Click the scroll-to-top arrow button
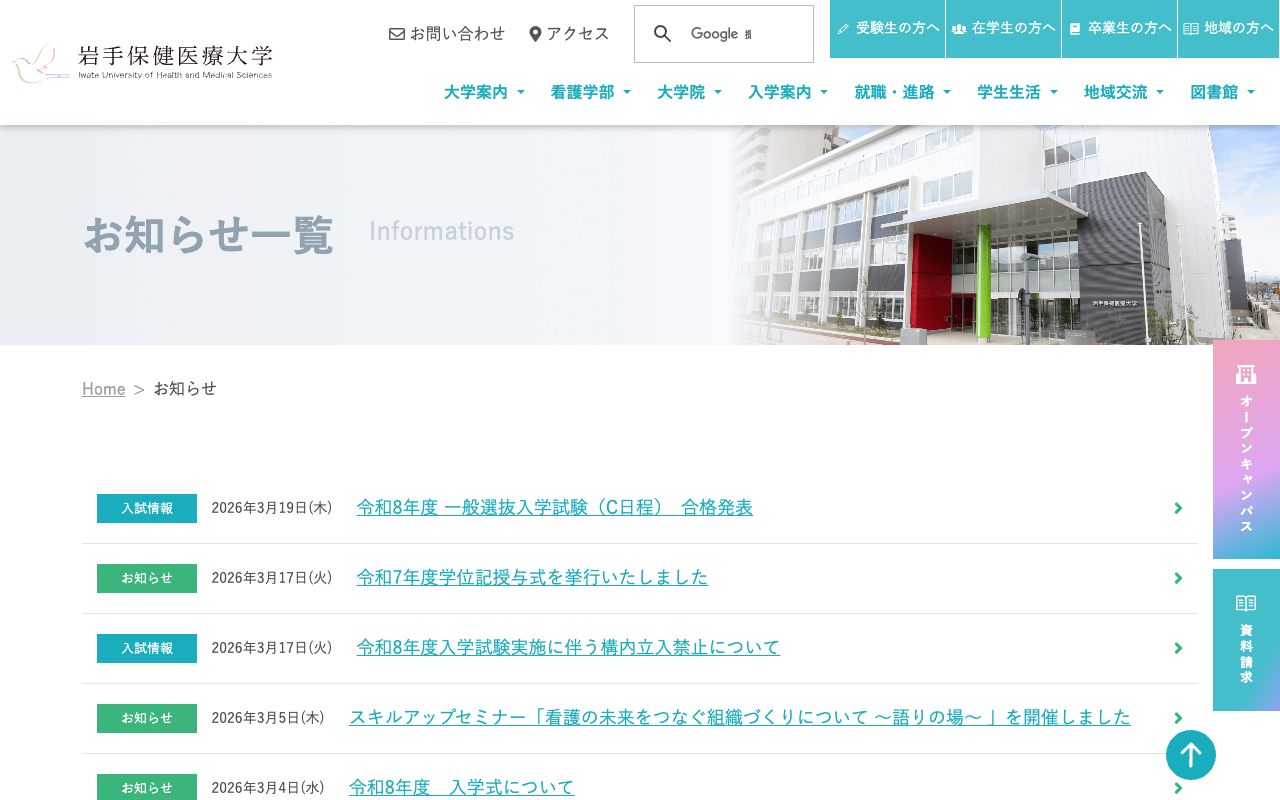 click(1191, 755)
